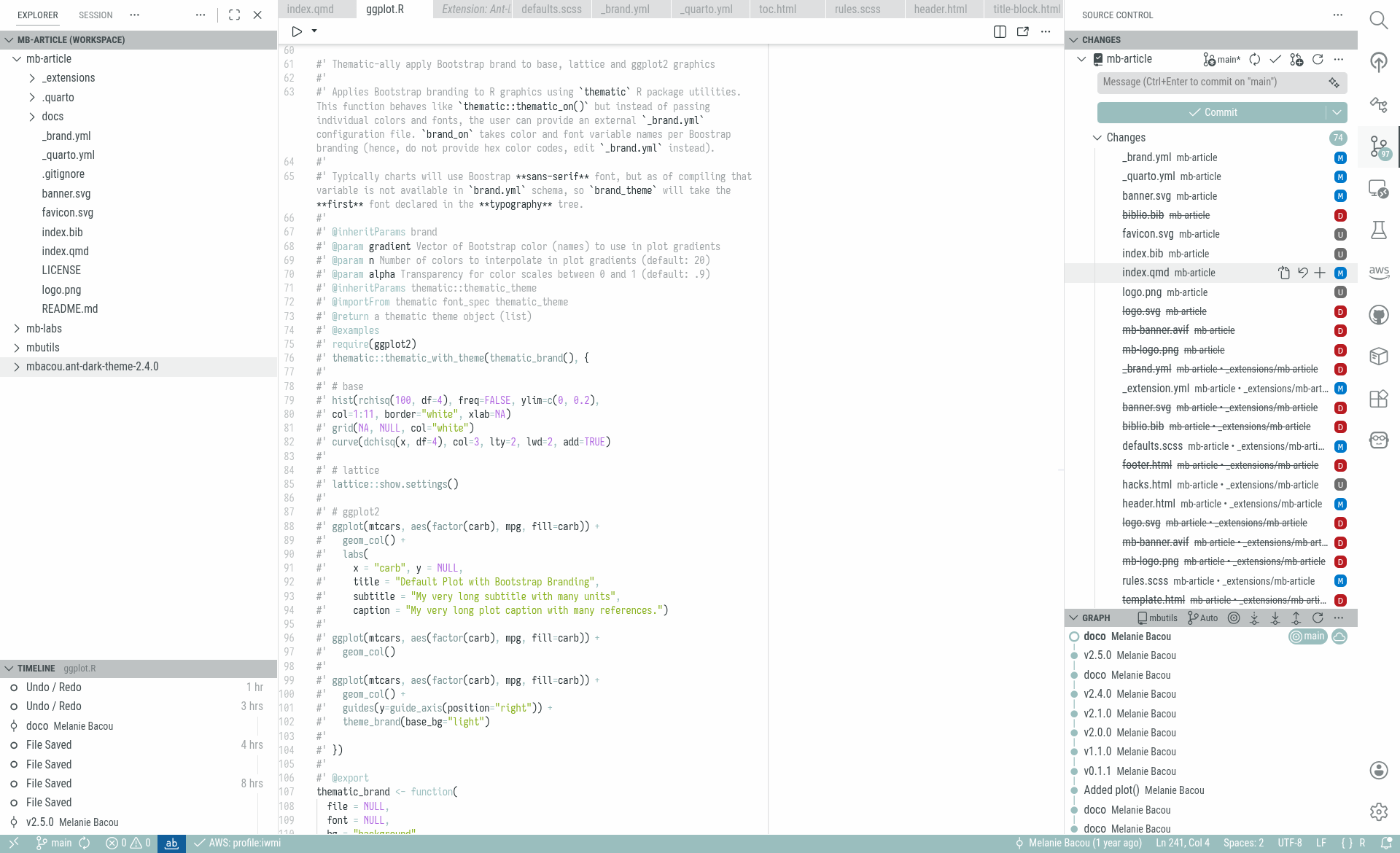Open the Commit button dropdown arrow
The width and height of the screenshot is (1400, 853).
(1337, 112)
